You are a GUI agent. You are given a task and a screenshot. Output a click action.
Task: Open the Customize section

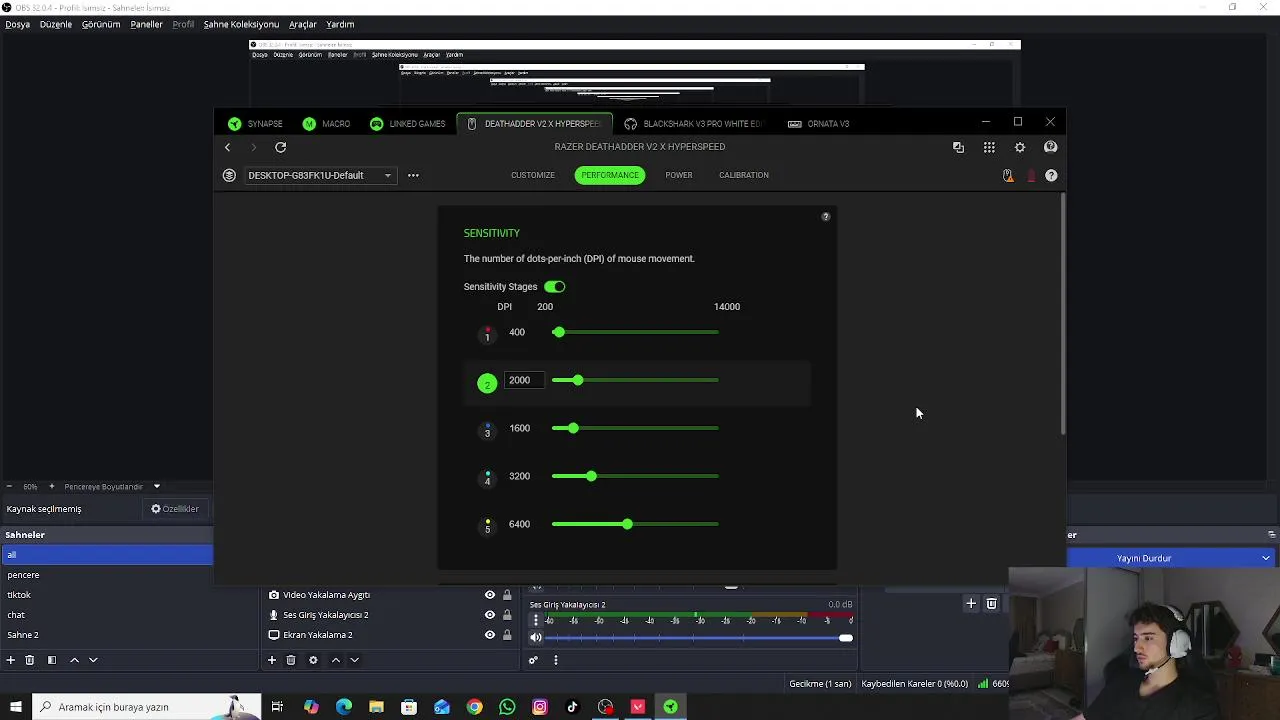[533, 175]
